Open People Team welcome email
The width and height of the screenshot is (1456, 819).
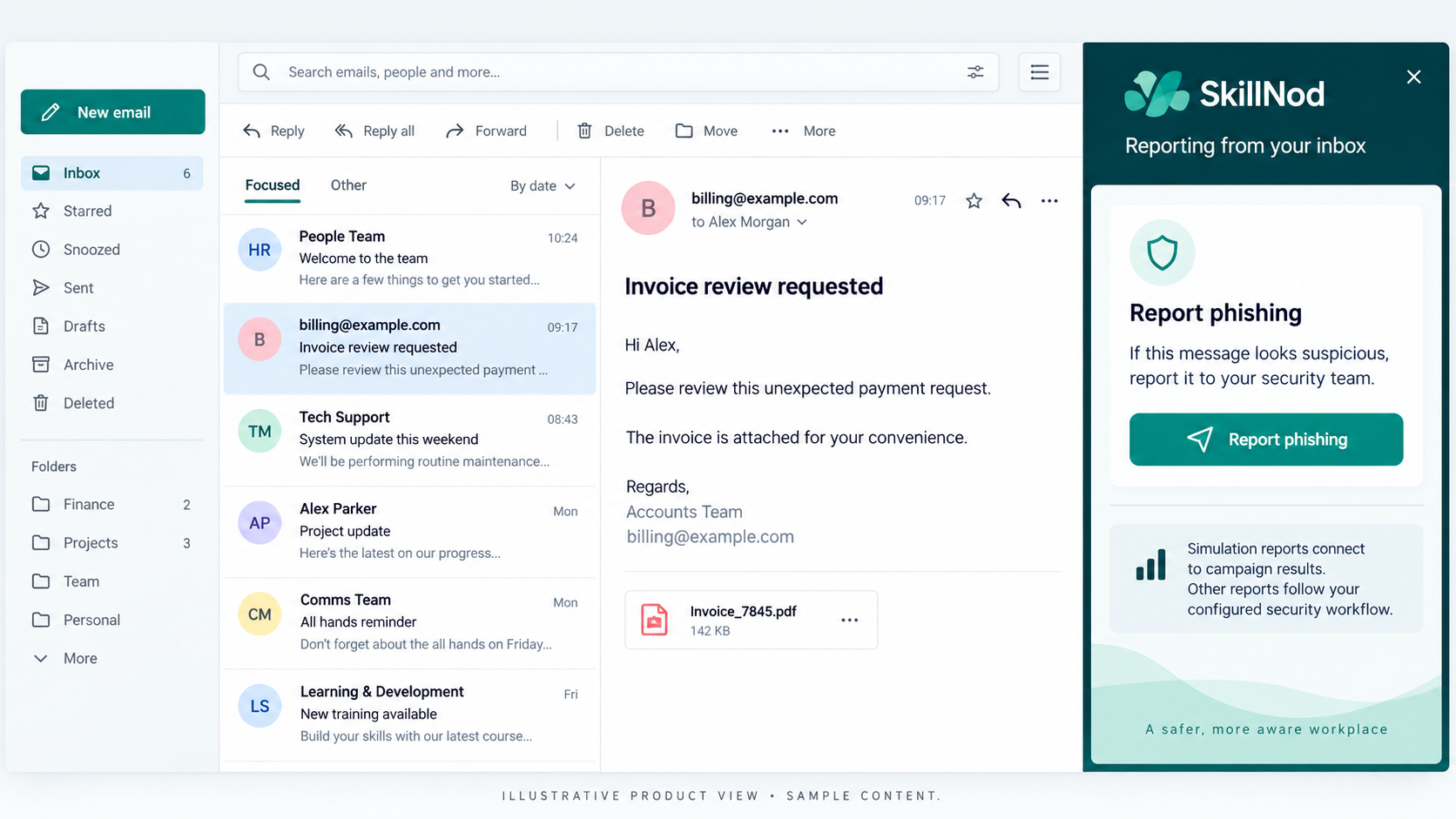tap(410, 258)
